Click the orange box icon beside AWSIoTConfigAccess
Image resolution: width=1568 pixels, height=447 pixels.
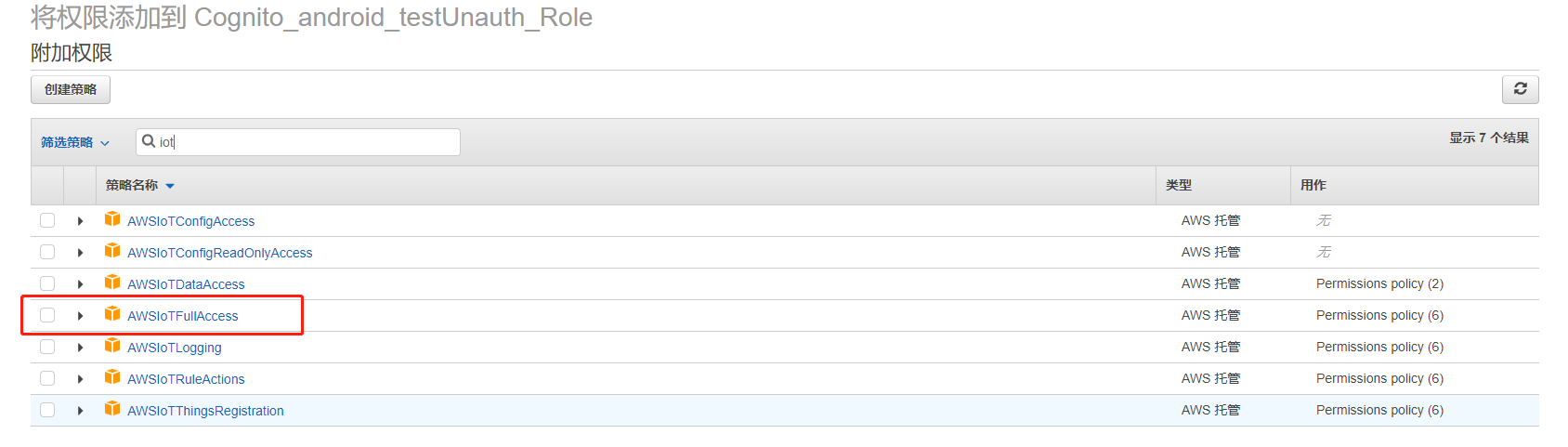pos(112,219)
